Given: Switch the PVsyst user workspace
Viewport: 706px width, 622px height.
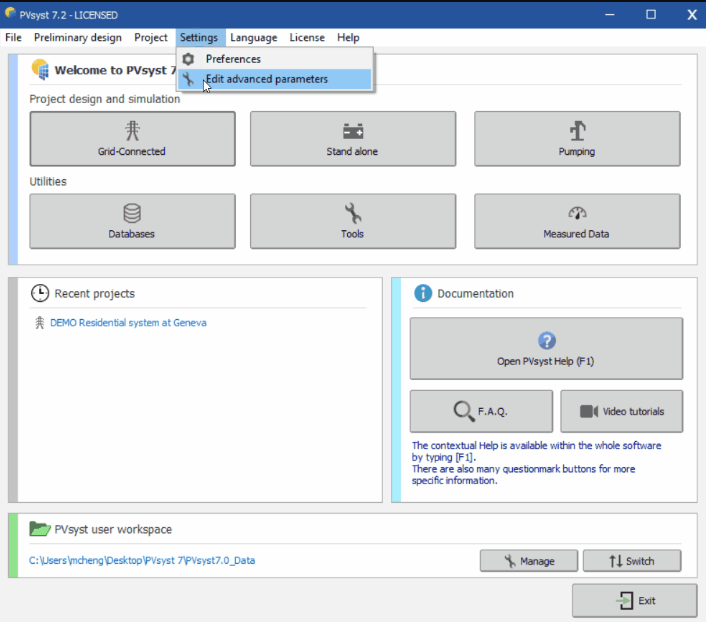Looking at the screenshot, I should [632, 561].
